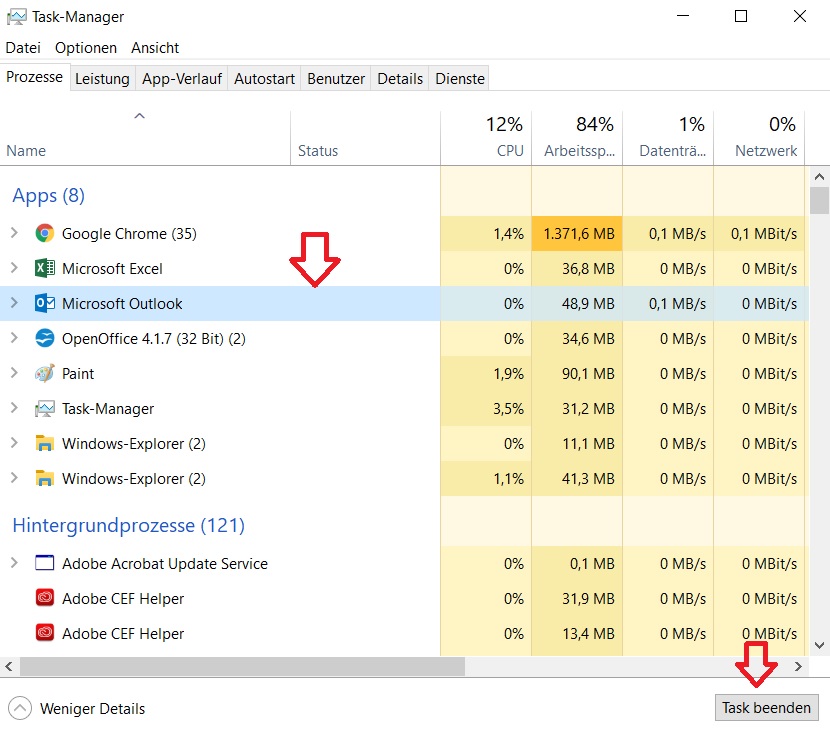The image size is (830, 733).
Task: Select the Microsoft Outlook process name
Action: coord(122,303)
